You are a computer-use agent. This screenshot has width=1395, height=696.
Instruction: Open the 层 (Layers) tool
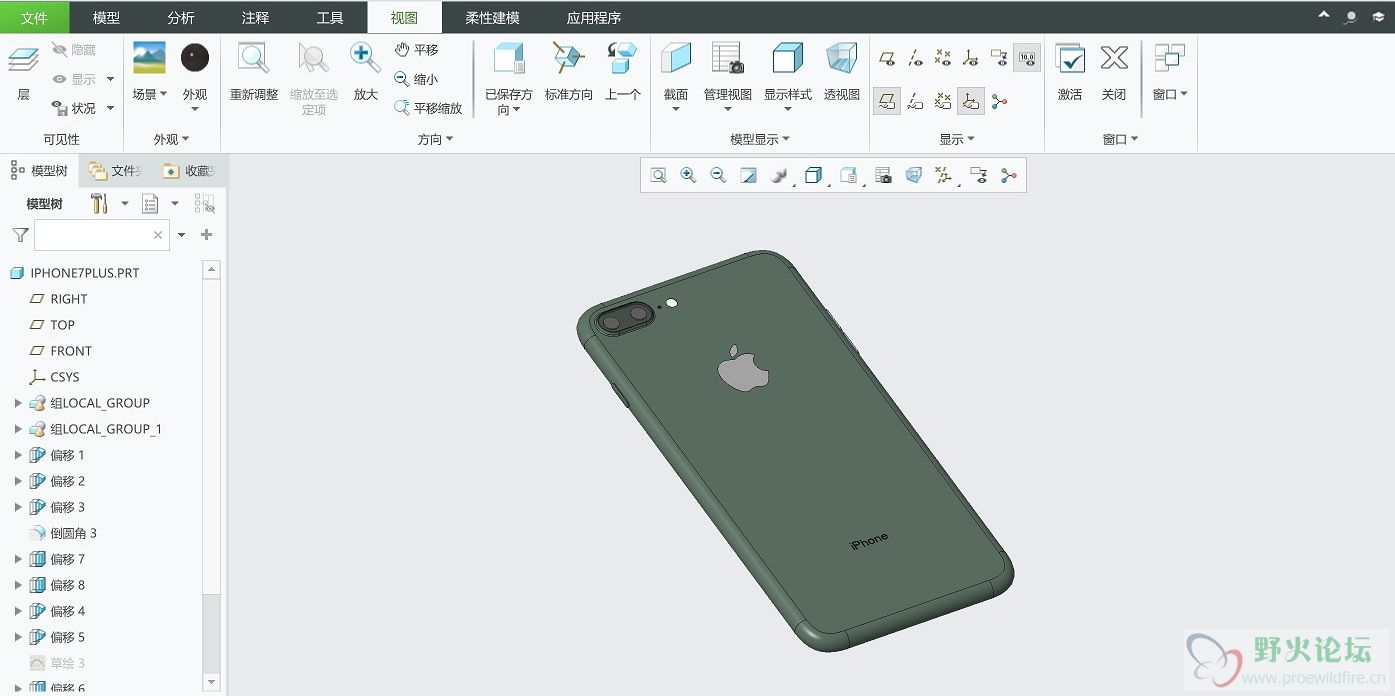coord(23,72)
